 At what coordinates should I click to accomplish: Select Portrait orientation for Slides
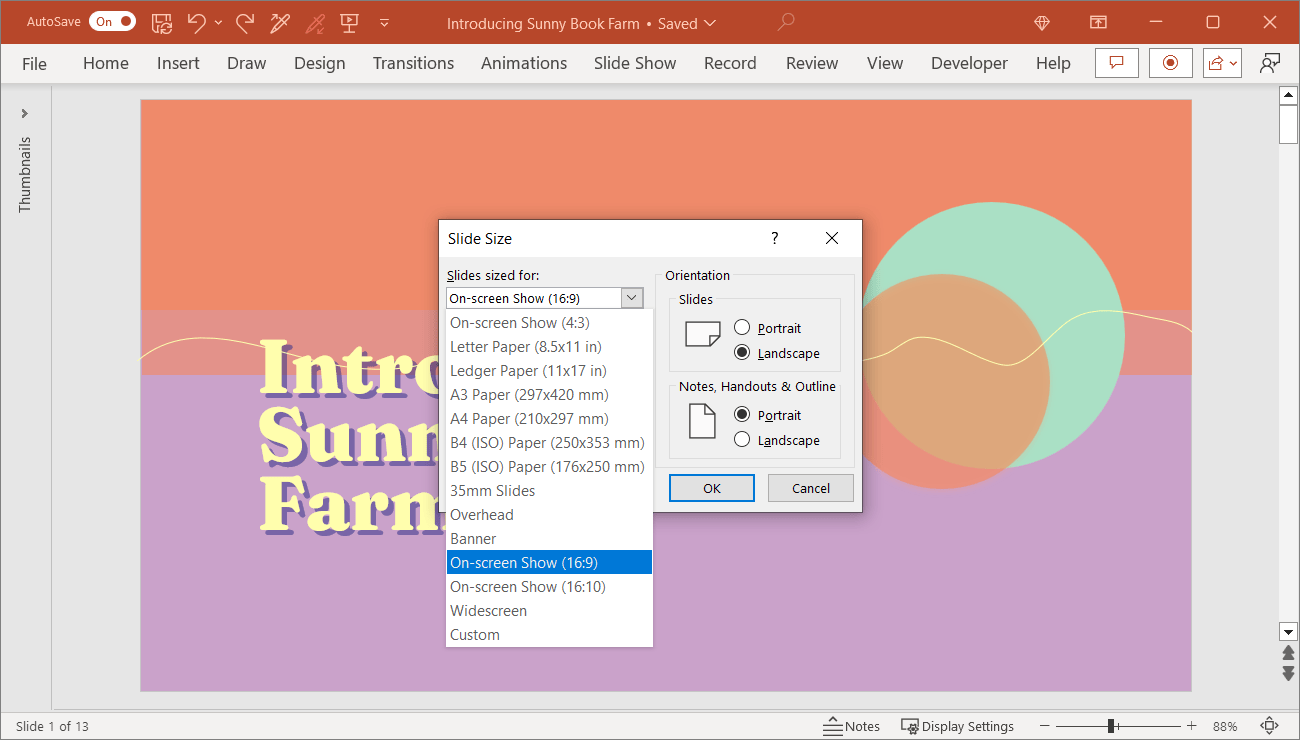pos(742,328)
